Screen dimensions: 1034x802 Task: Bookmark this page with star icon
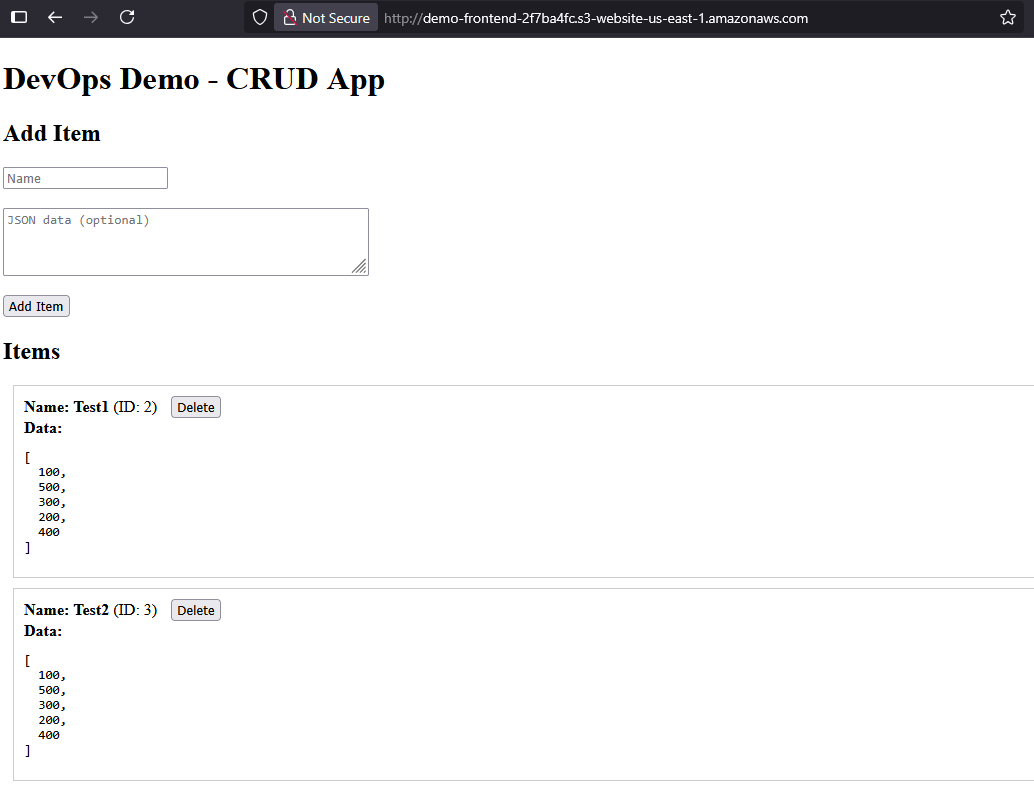[x=1008, y=17]
